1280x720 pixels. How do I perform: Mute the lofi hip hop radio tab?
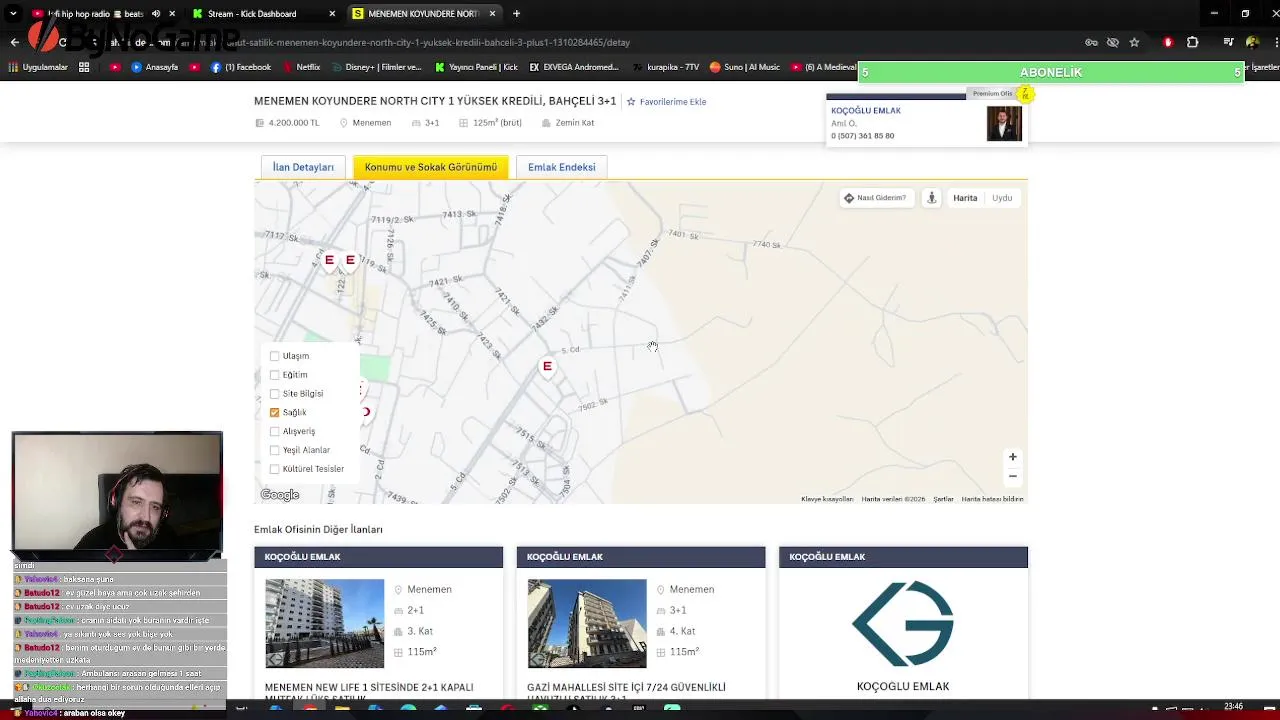[x=155, y=14]
